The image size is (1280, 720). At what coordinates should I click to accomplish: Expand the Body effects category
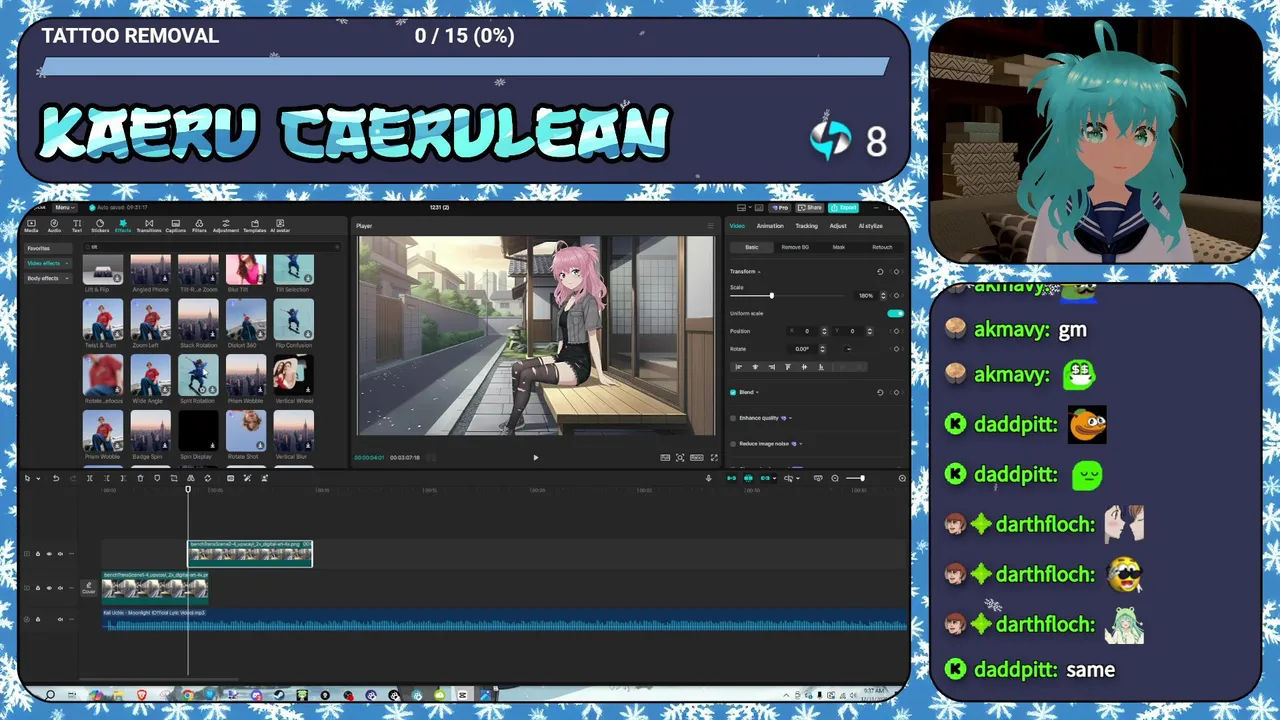(x=48, y=278)
